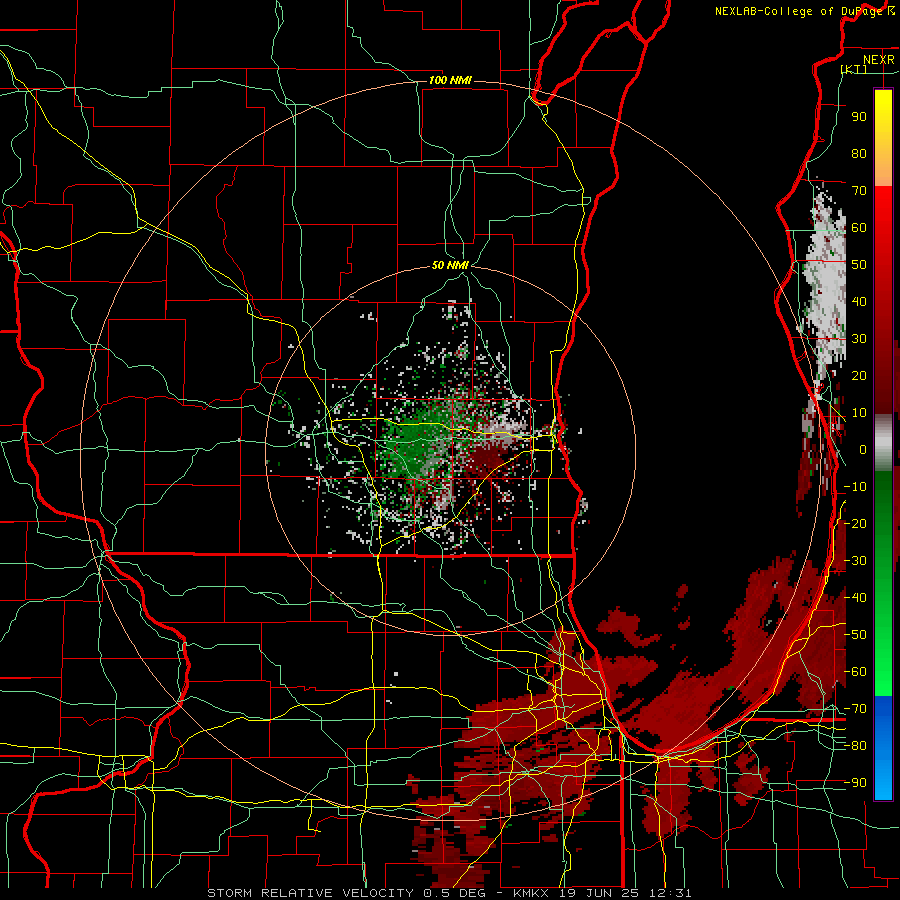
Task: Click the 70 value on the scale
Action: click(859, 191)
